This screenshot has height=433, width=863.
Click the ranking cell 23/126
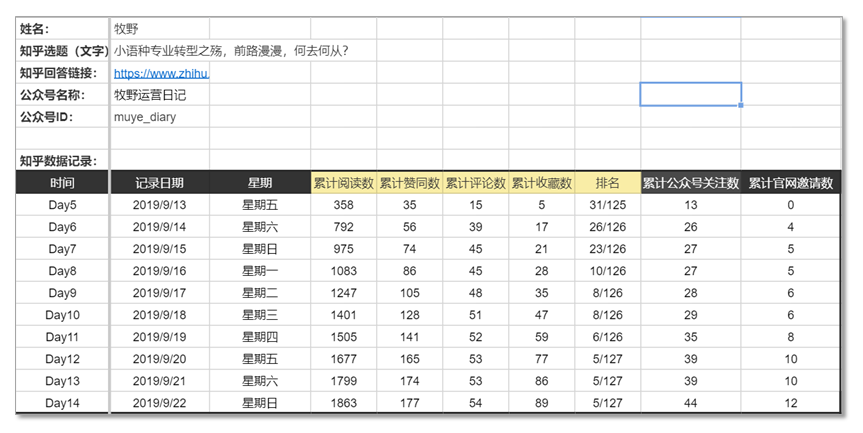(608, 249)
